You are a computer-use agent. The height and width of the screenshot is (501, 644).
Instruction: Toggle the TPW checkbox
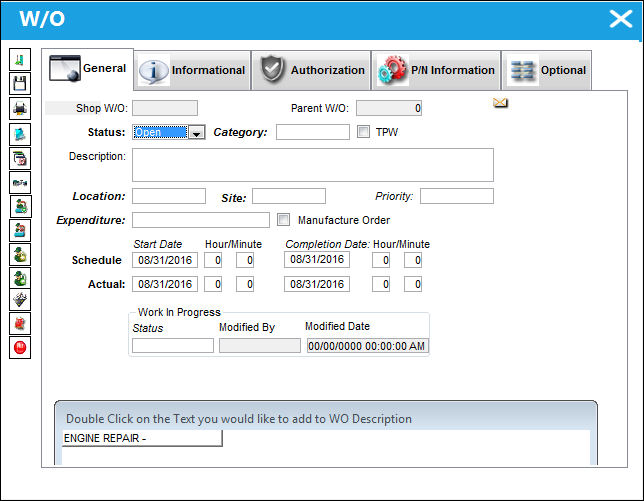[x=363, y=132]
